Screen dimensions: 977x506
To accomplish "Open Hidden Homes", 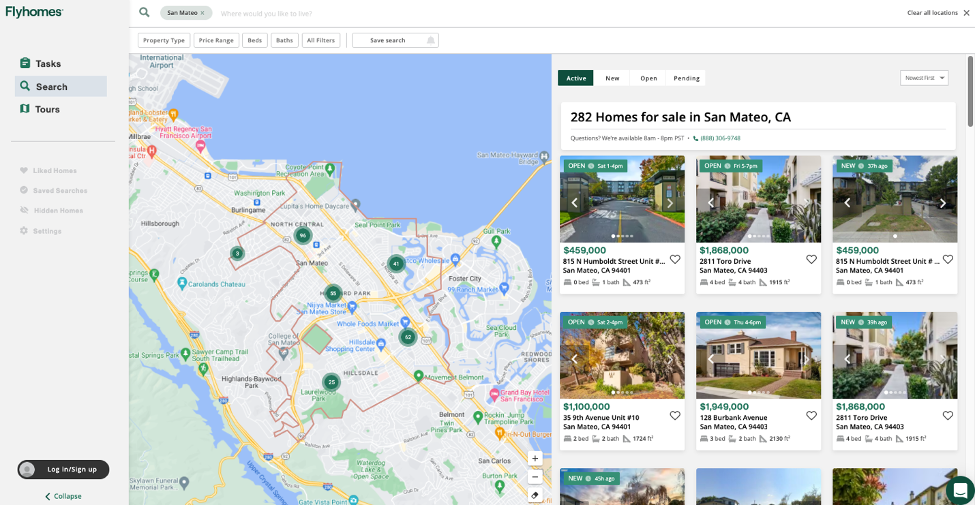I will coord(51,211).
